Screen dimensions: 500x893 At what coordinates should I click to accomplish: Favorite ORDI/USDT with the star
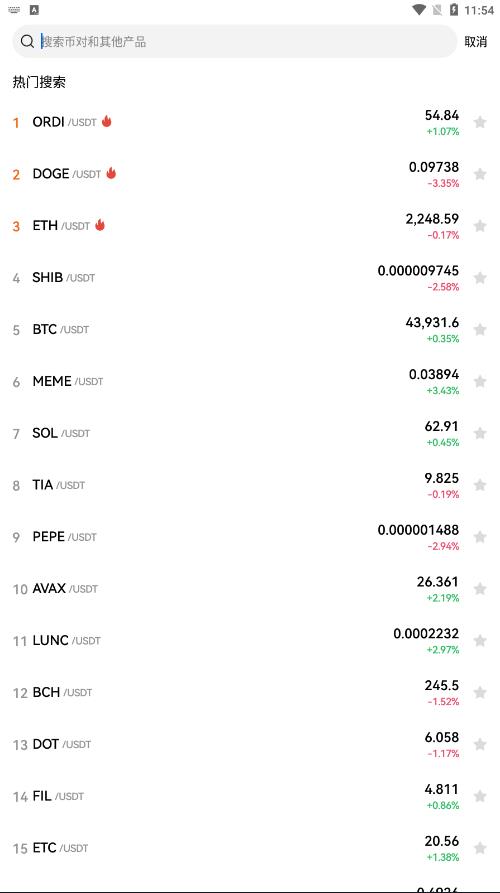click(x=480, y=122)
